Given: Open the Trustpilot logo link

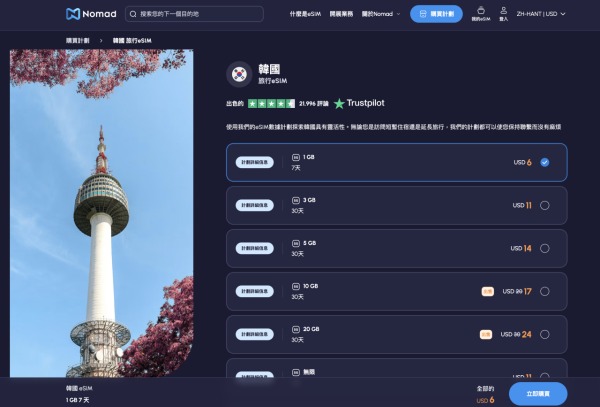Looking at the screenshot, I should [359, 103].
